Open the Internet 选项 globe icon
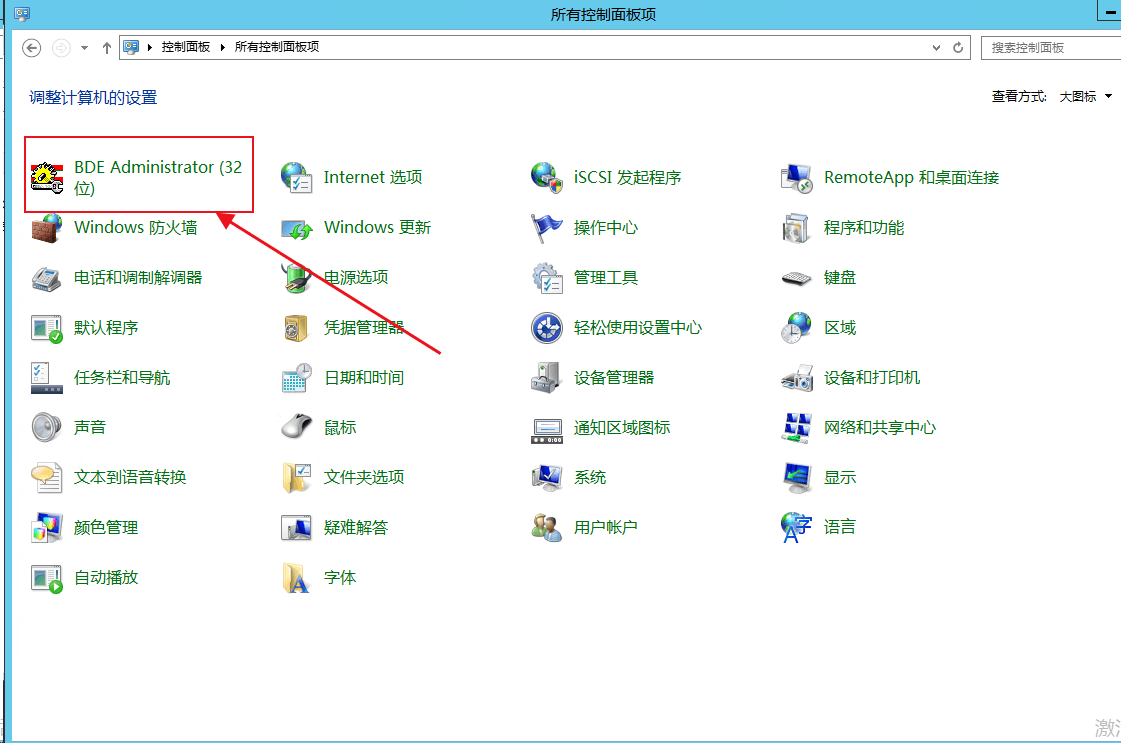The height and width of the screenshot is (743, 1121). point(296,177)
